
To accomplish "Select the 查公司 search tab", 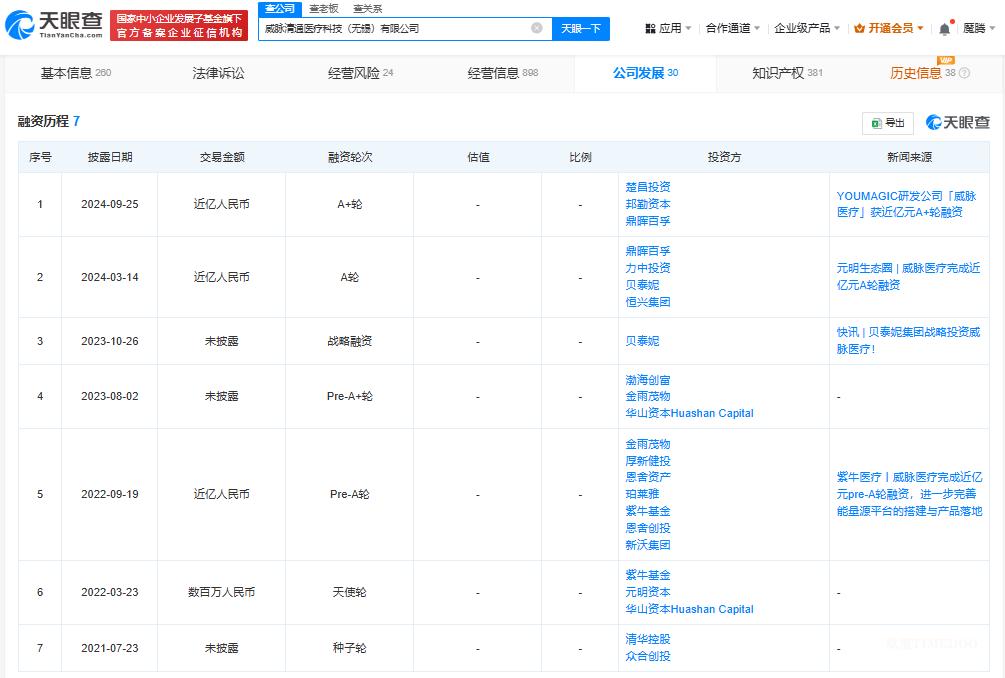I will [280, 9].
